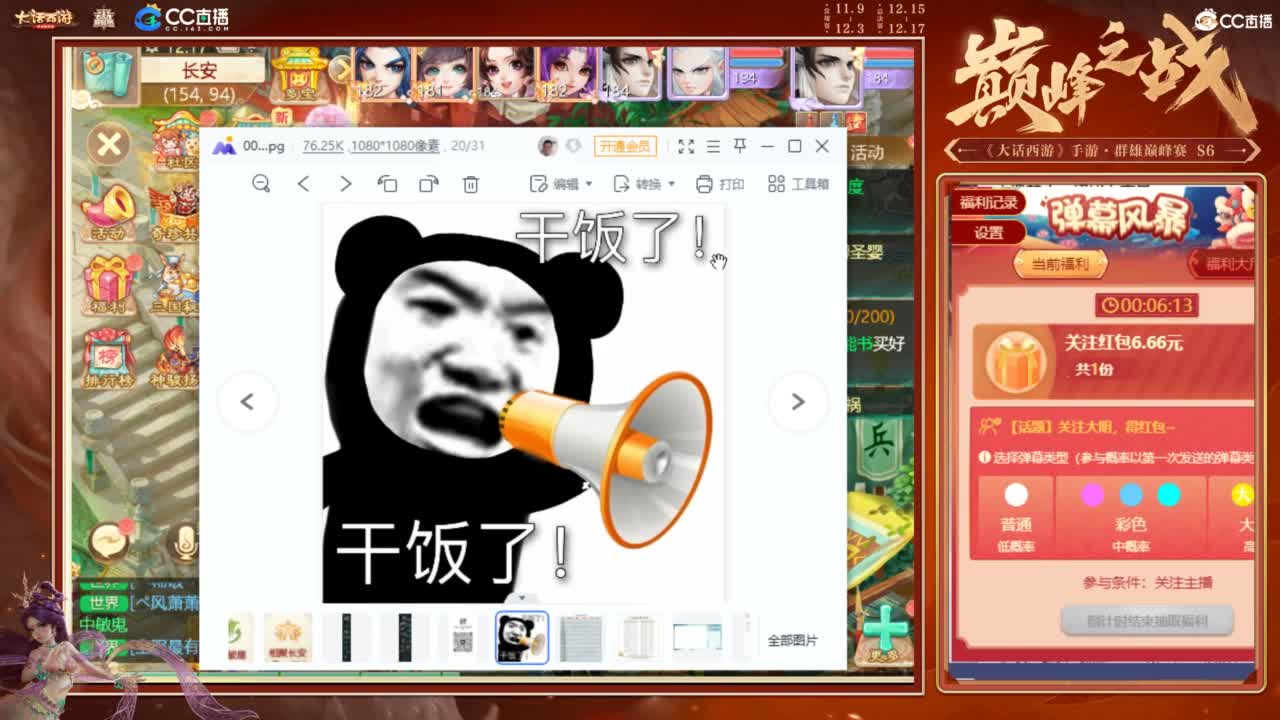Select the white-haired character portrait
This screenshot has height=720, width=1280.
696,72
